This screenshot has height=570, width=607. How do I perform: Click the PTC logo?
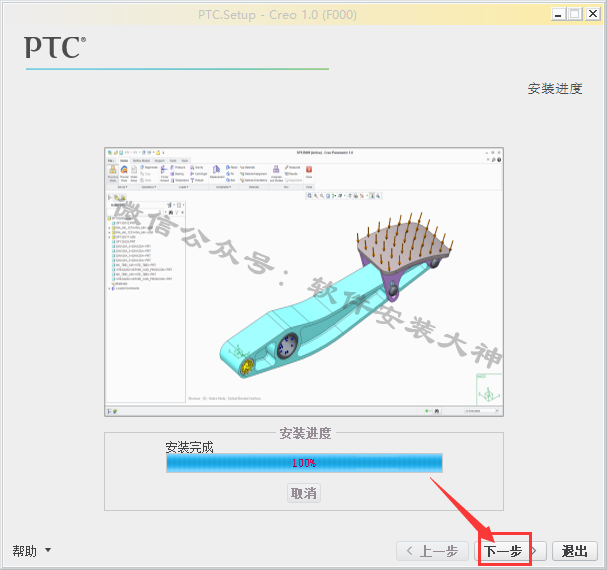(55, 47)
